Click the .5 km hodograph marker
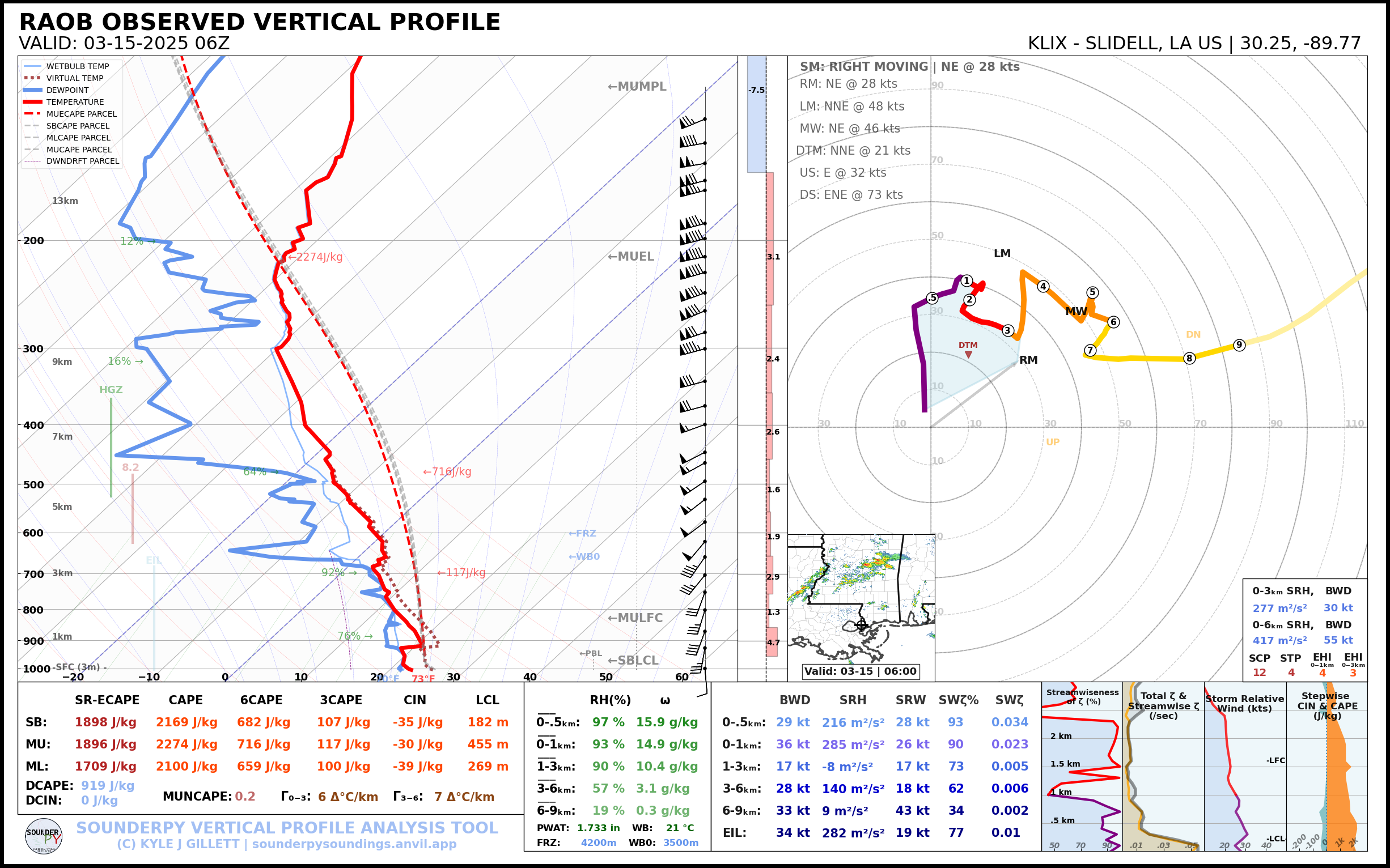Viewport: 1390px width, 868px height. pyautogui.click(x=932, y=298)
